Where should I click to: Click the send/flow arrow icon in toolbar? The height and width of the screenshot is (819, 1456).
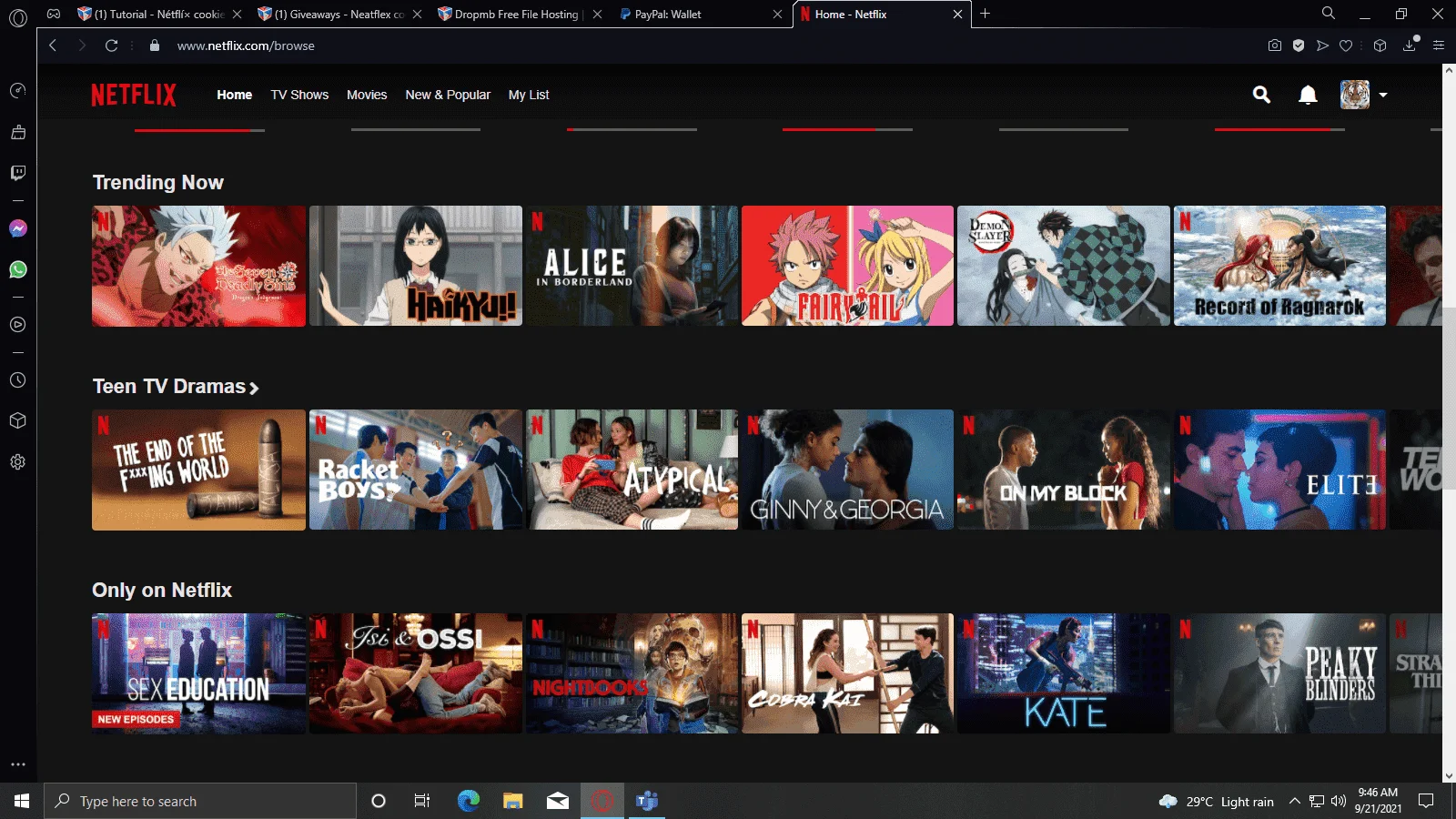click(1322, 45)
